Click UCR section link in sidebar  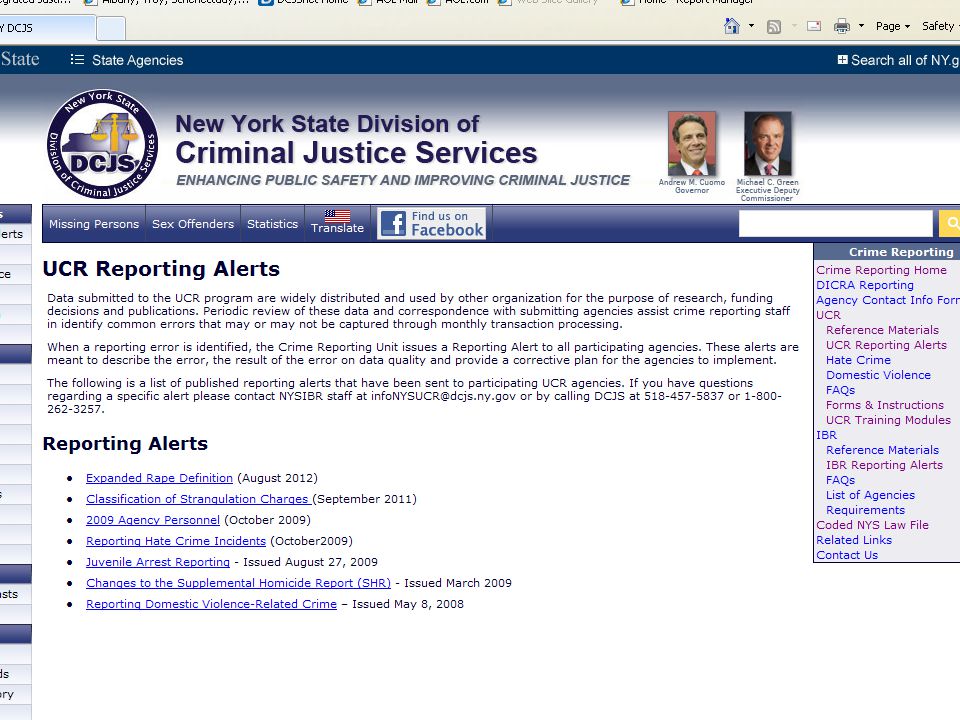(828, 315)
